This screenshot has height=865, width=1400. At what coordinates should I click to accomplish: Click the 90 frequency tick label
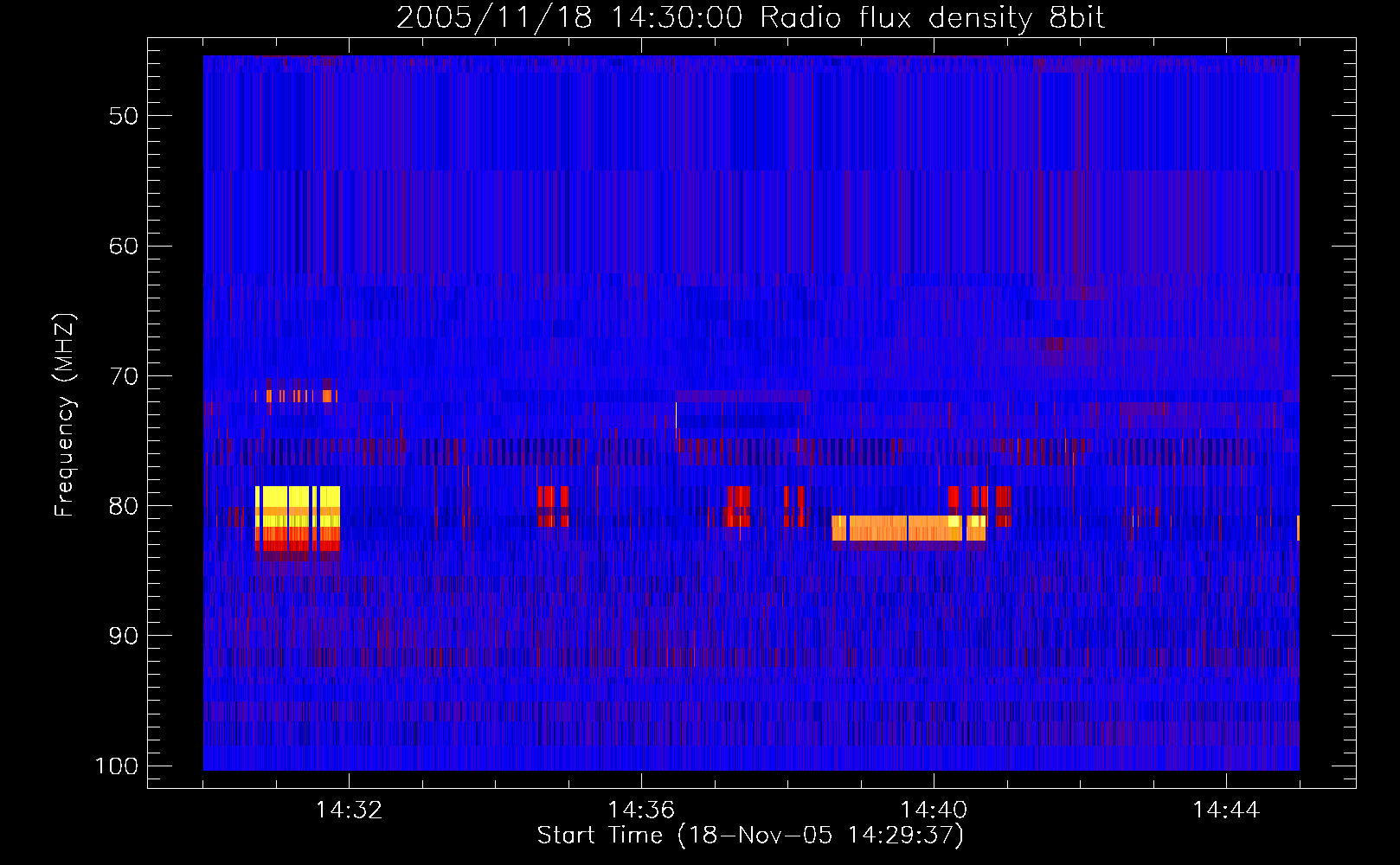(124, 636)
